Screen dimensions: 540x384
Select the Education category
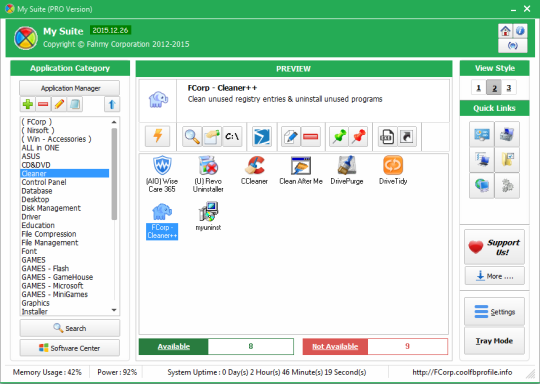click(38, 225)
